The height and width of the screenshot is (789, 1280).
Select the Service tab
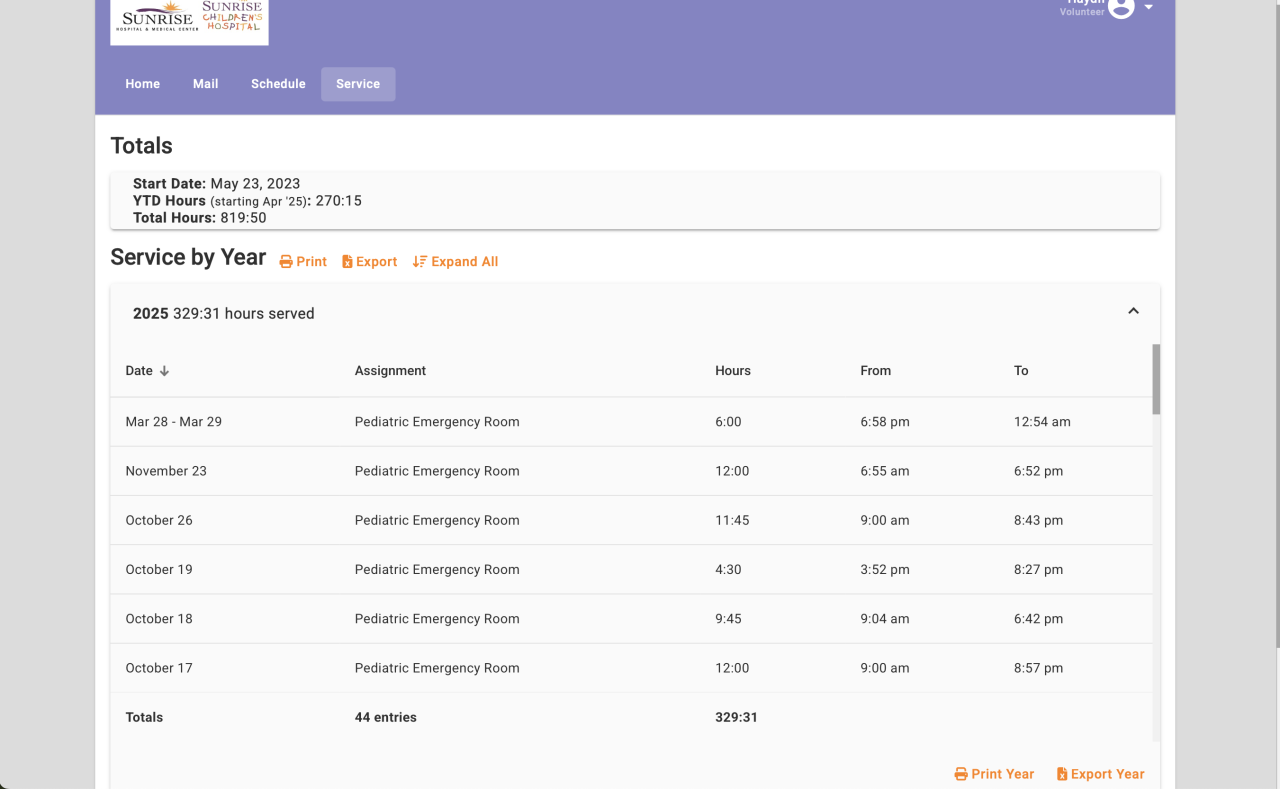tap(358, 84)
